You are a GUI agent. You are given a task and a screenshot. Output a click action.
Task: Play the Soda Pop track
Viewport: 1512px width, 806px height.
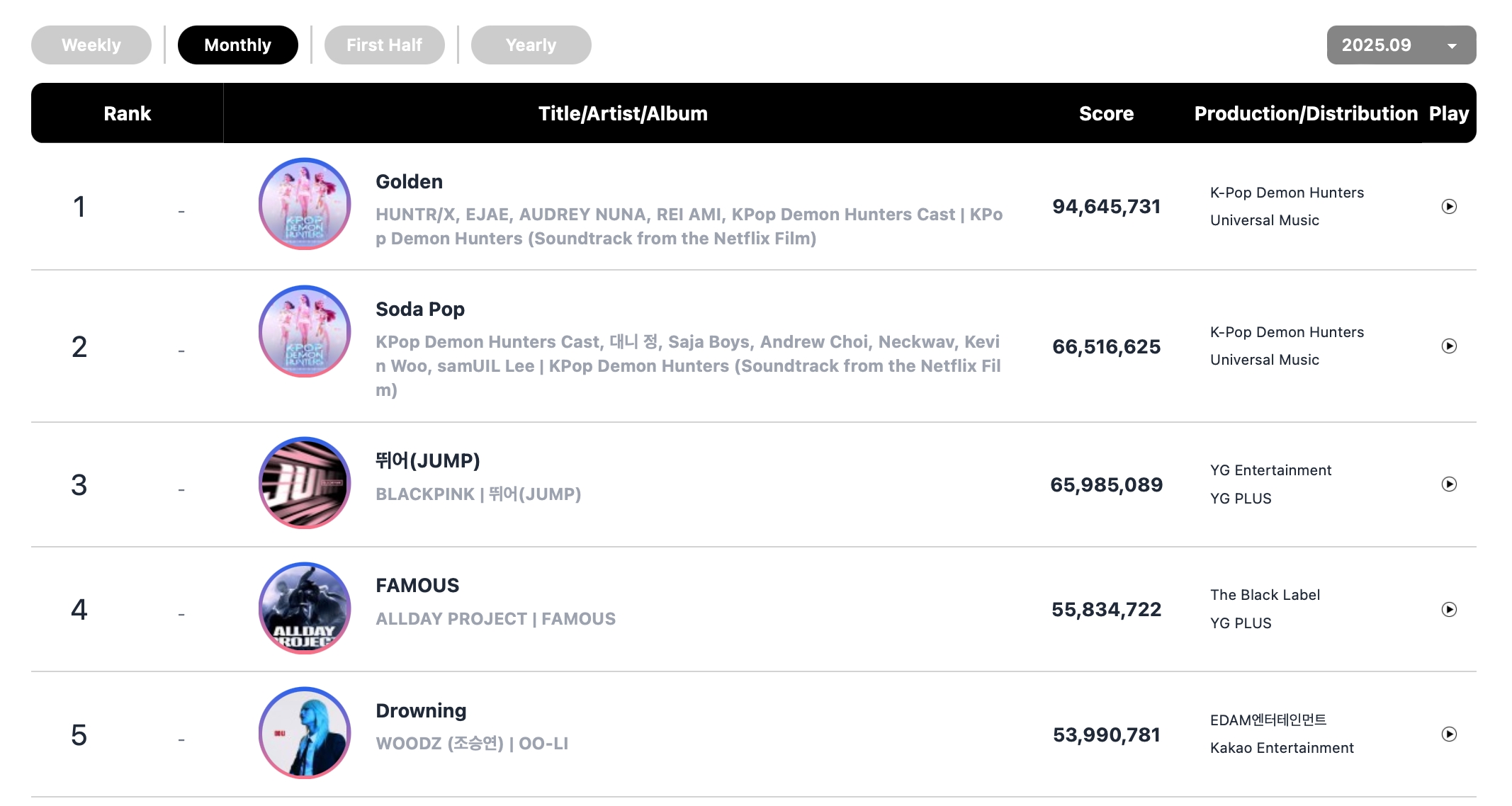[x=1449, y=346]
